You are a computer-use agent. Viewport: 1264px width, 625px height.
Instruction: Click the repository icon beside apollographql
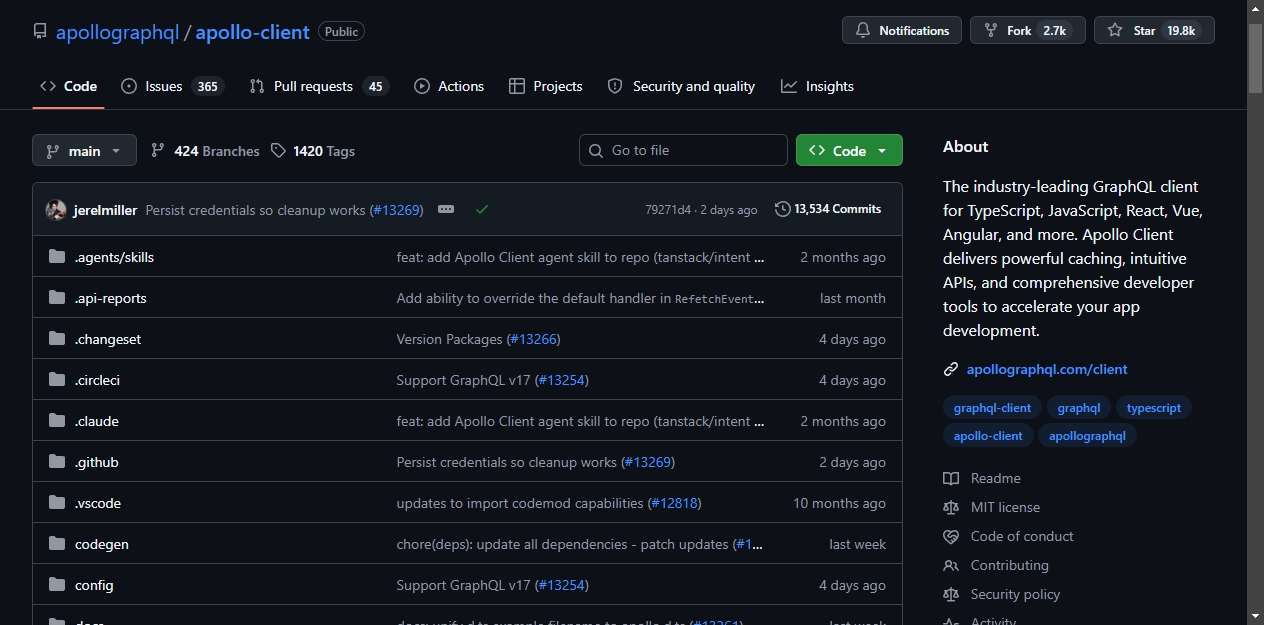click(x=40, y=32)
